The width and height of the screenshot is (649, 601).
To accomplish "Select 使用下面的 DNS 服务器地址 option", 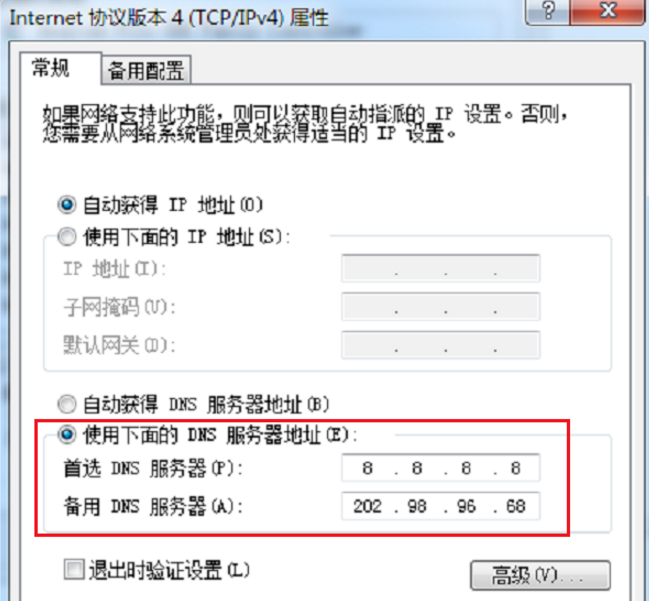I will tap(67, 435).
